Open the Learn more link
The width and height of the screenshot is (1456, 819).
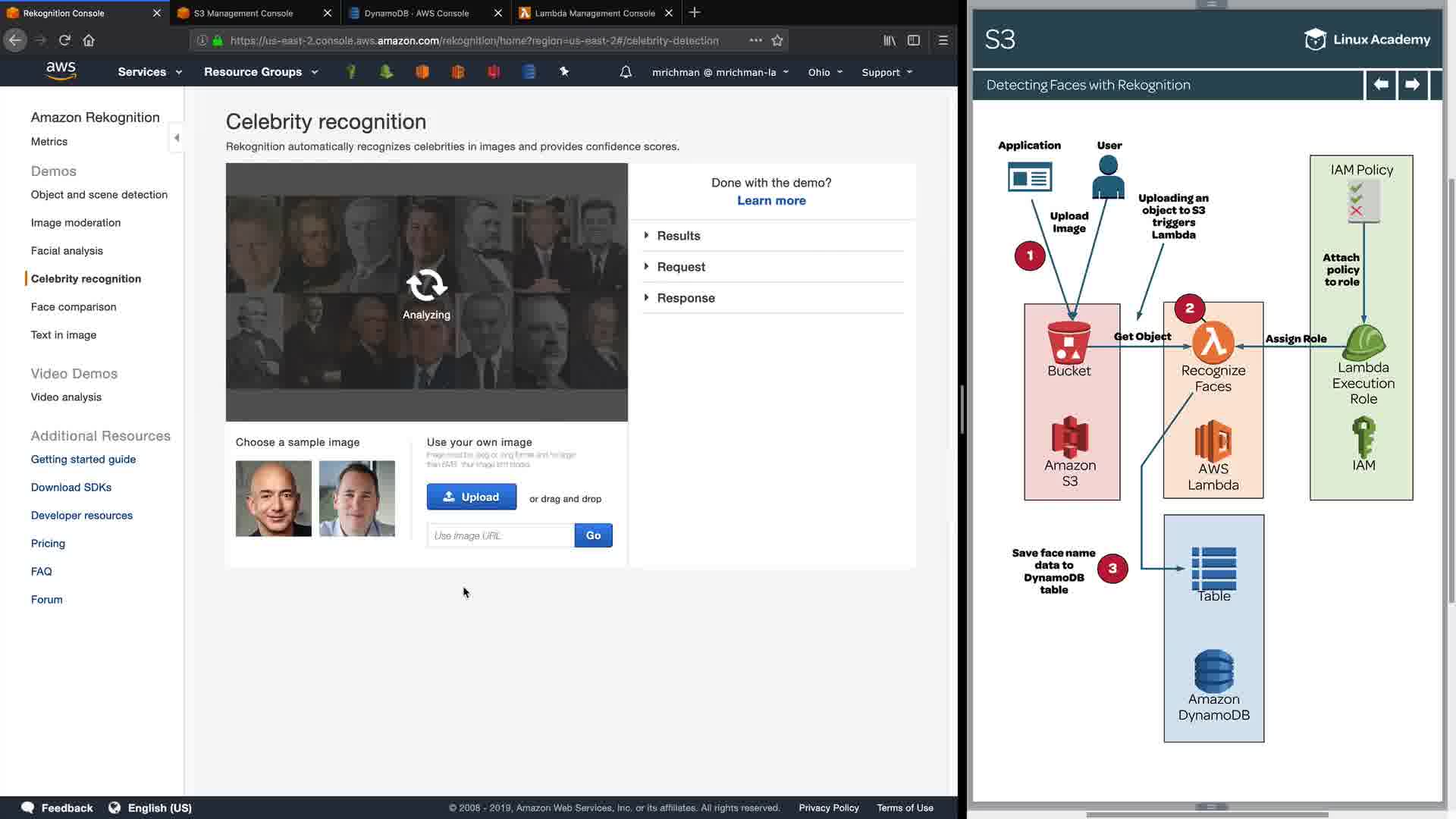pos(771,200)
